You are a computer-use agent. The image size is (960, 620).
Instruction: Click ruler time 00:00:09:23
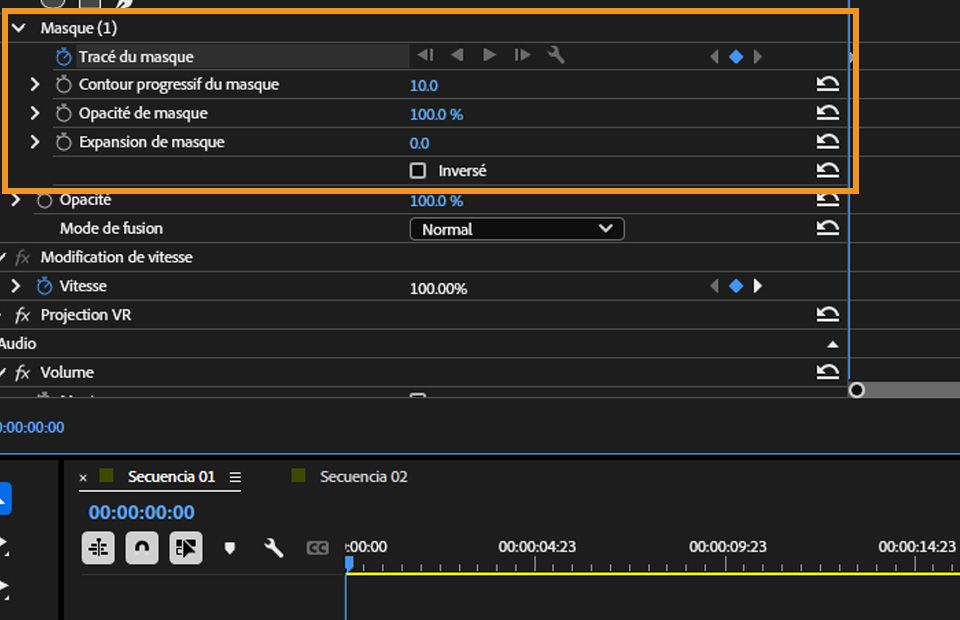[727, 546]
